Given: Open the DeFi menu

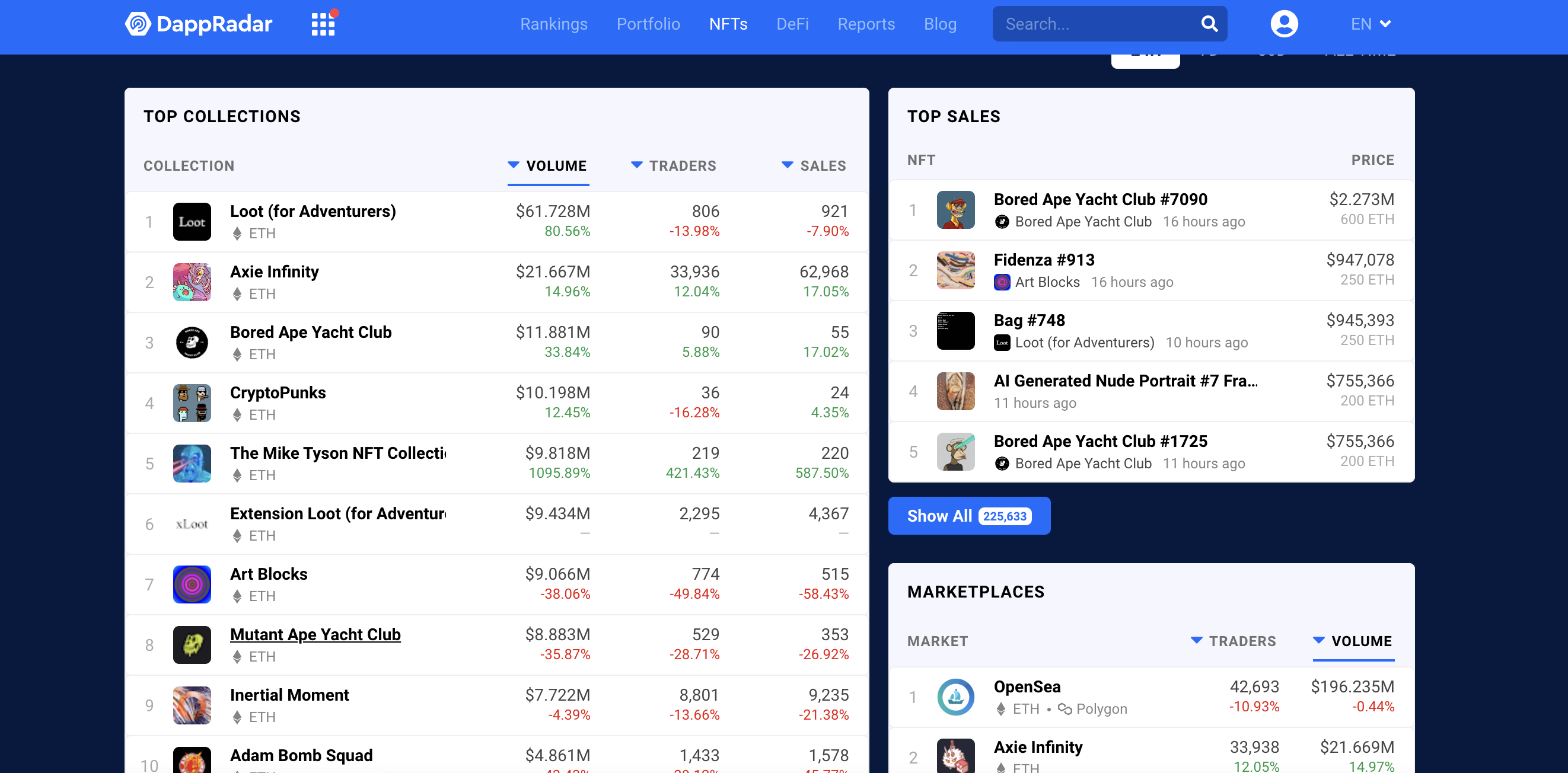Looking at the screenshot, I should (792, 24).
